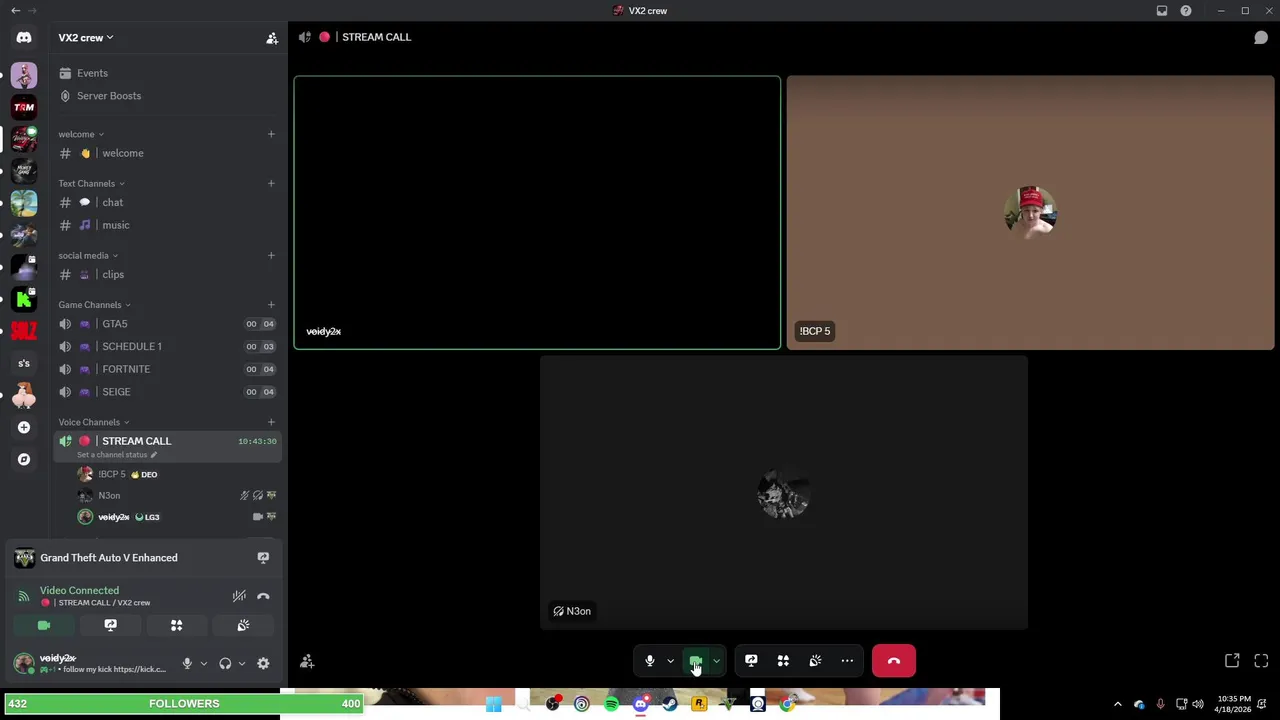Image resolution: width=1280 pixels, height=720 pixels.
Task: Open Discover servers compass icon
Action: pyautogui.click(x=24, y=459)
